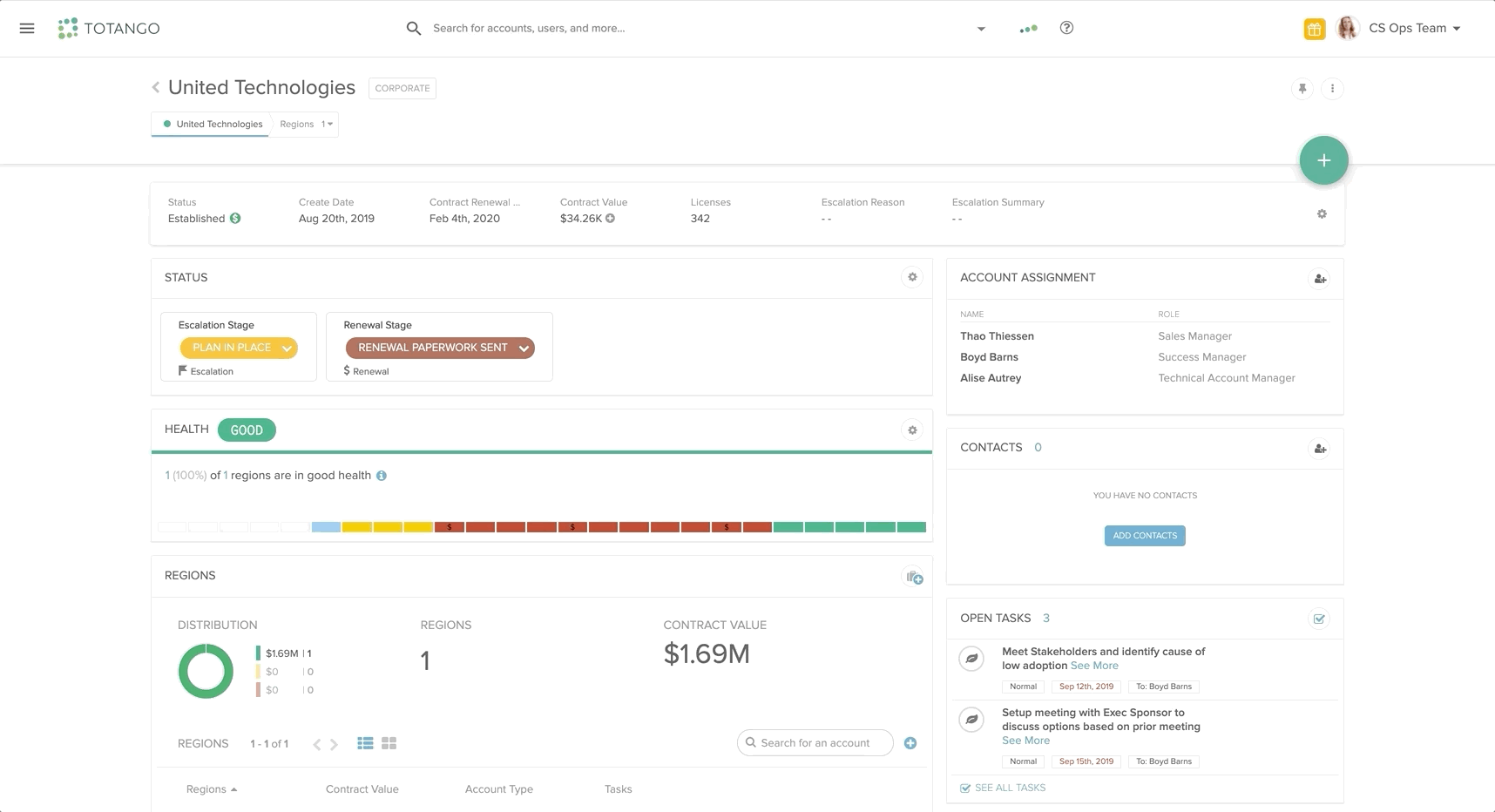Click the open tasks count 3
The image size is (1495, 812).
click(x=1046, y=618)
